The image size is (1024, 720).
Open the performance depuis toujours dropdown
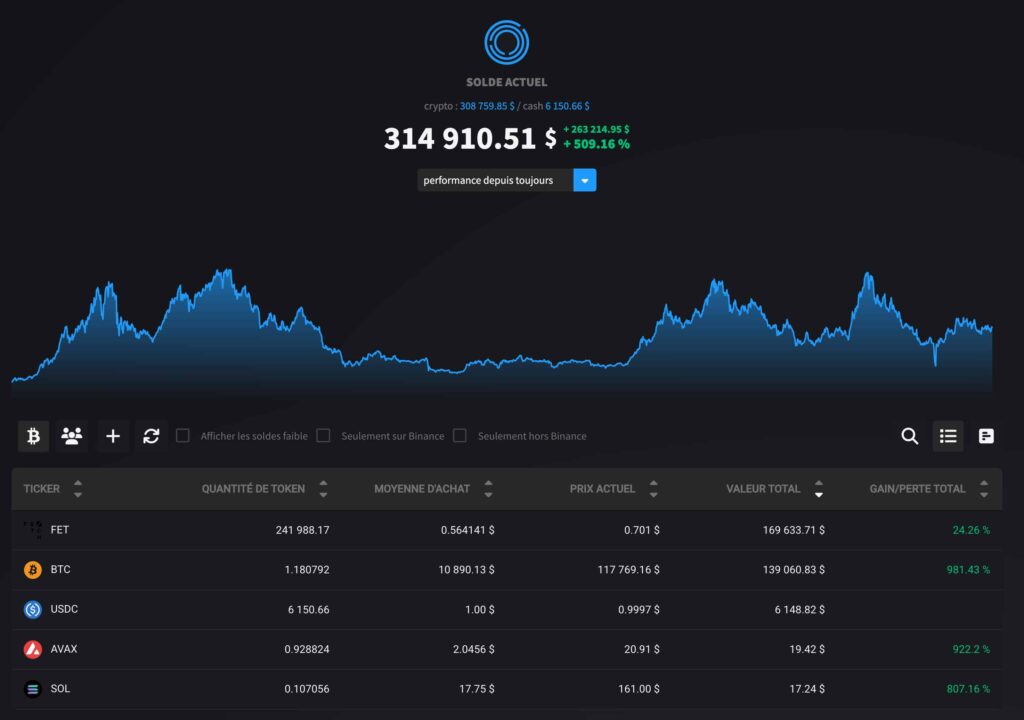coord(584,180)
